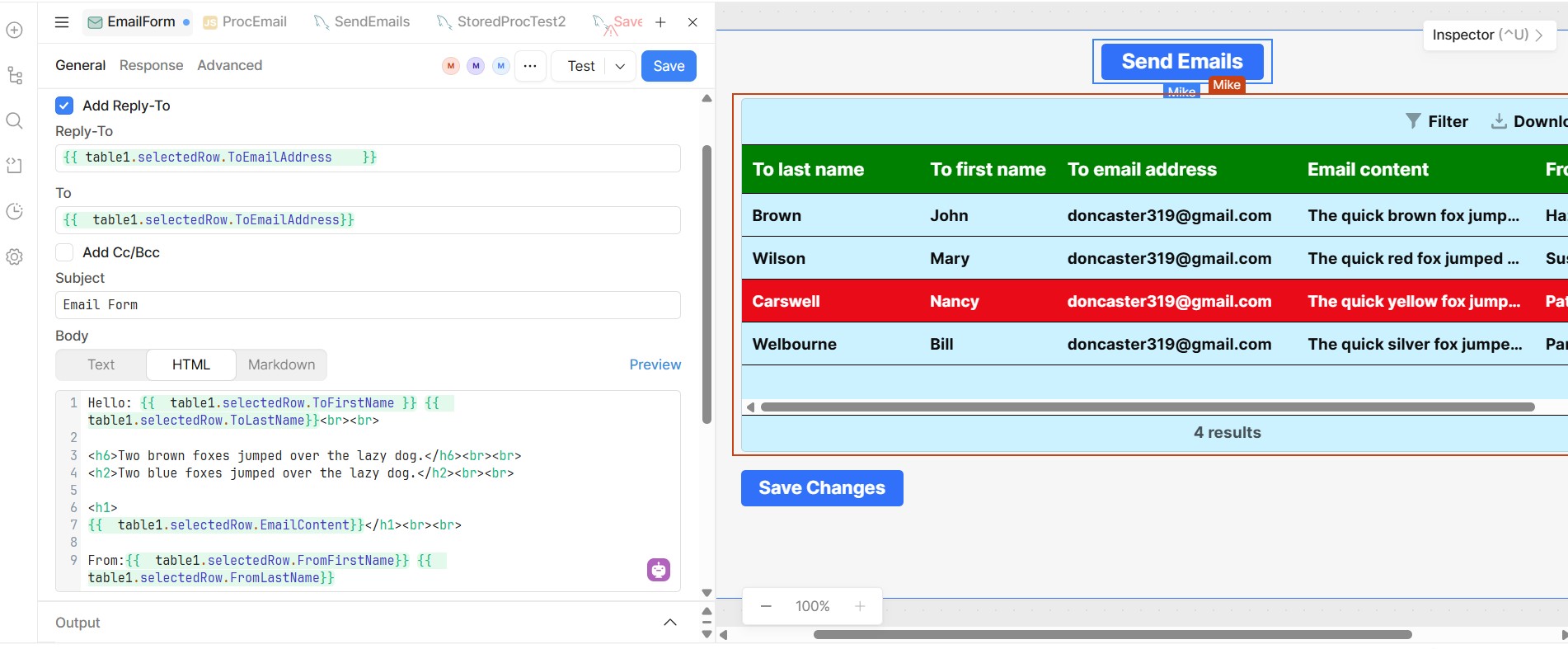Click the table's horizontal scrollbar
This screenshot has width=1568, height=649.
tap(1146, 407)
